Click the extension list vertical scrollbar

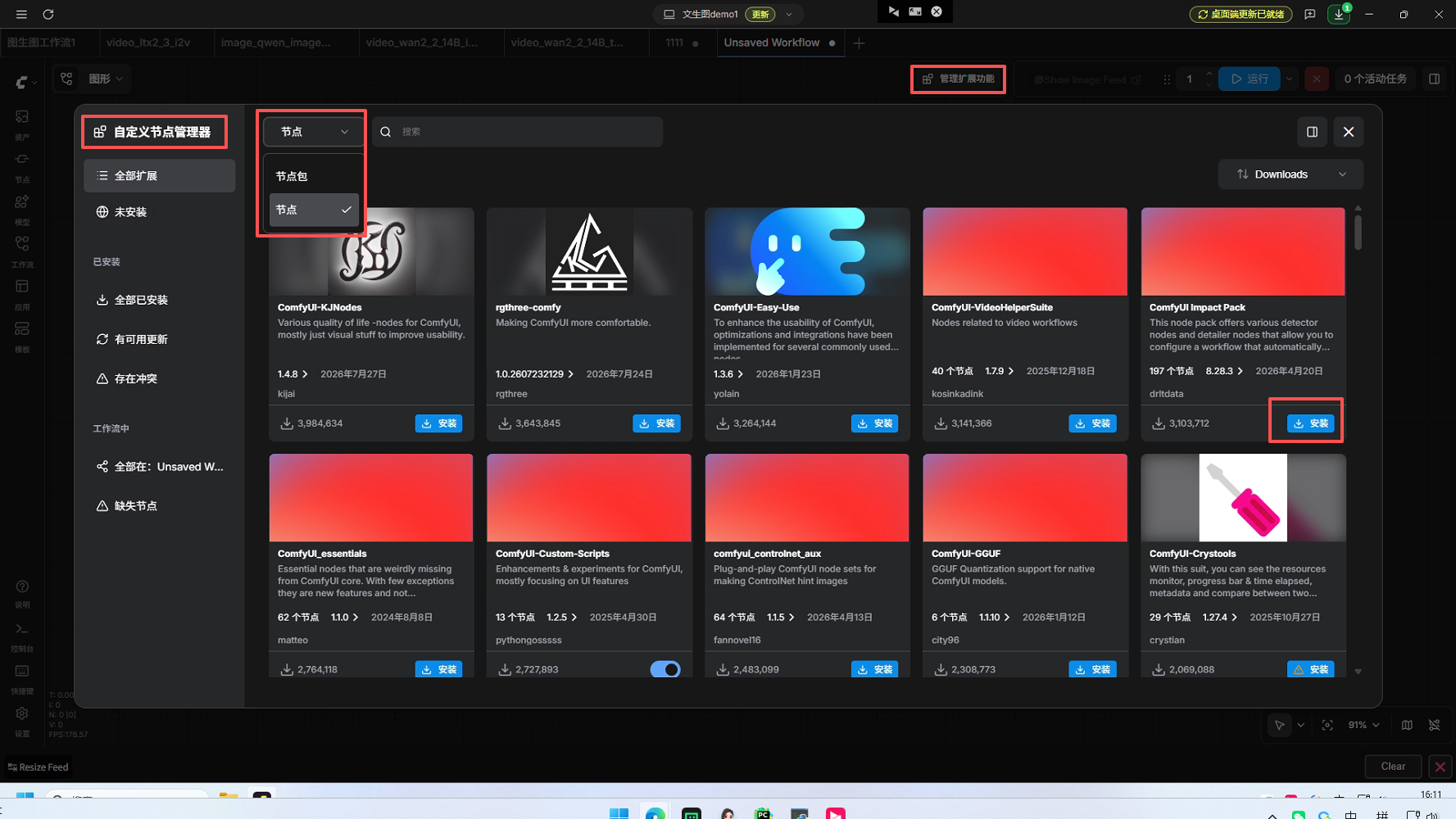pyautogui.click(x=1358, y=231)
